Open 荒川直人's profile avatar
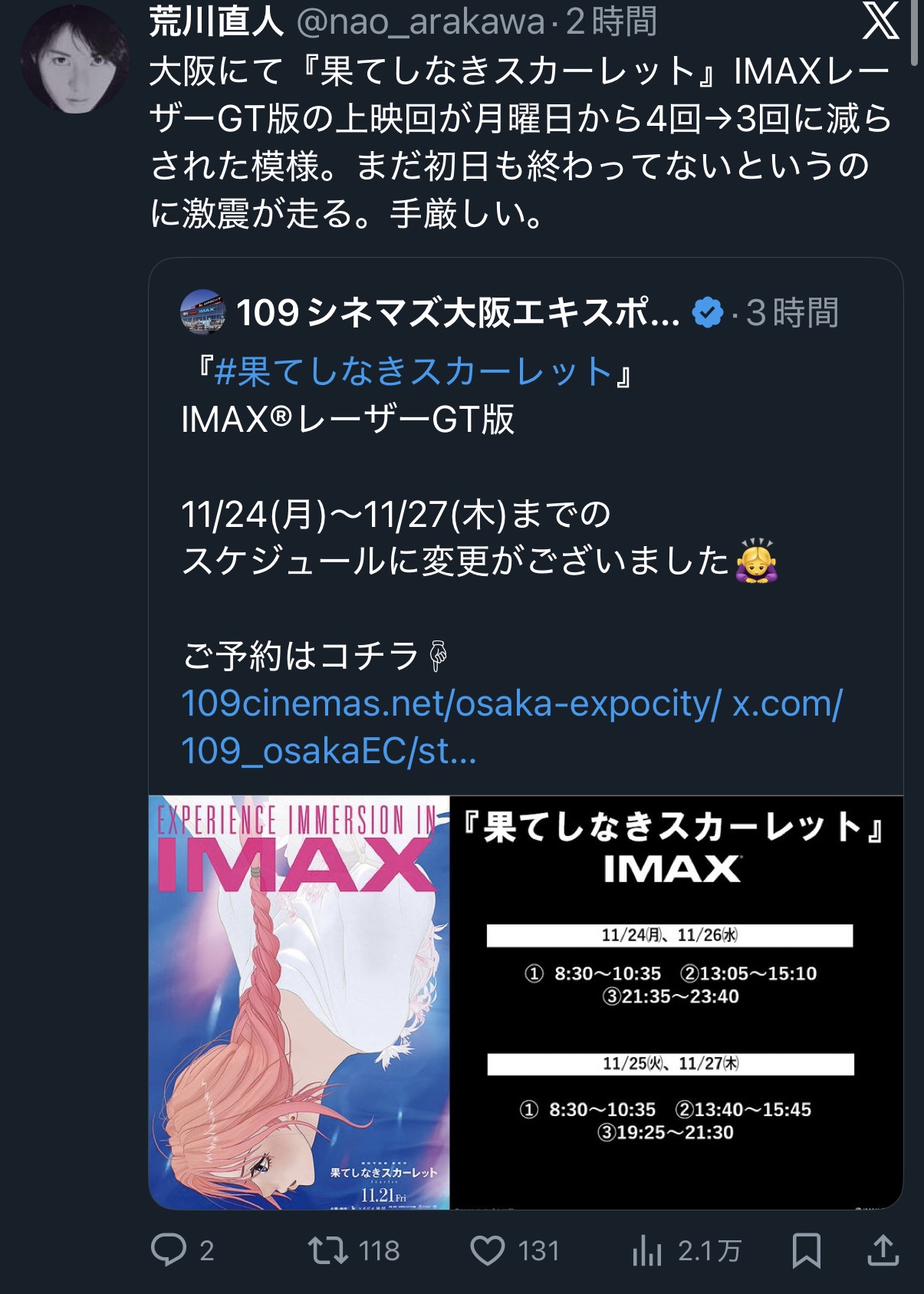924x1294 pixels. pos(75,60)
